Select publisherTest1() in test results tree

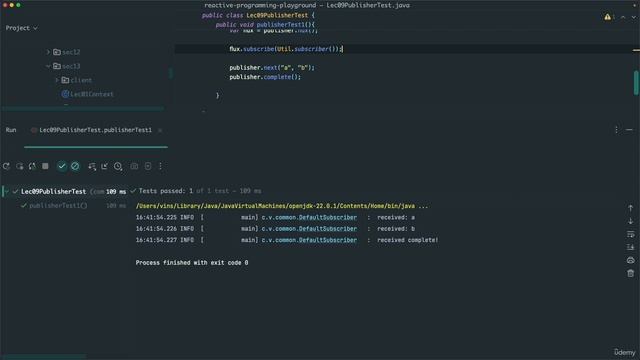(58, 206)
